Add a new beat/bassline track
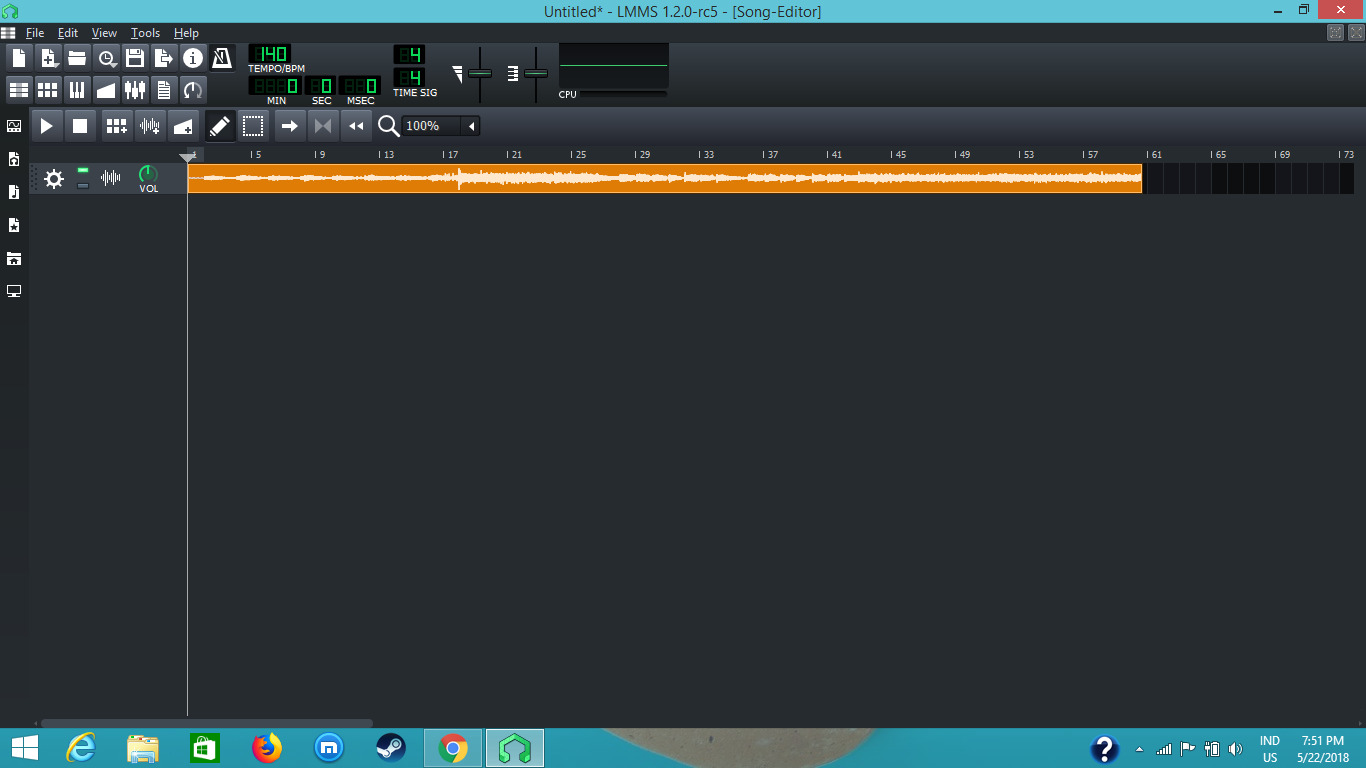The image size is (1366, 768). (117, 126)
